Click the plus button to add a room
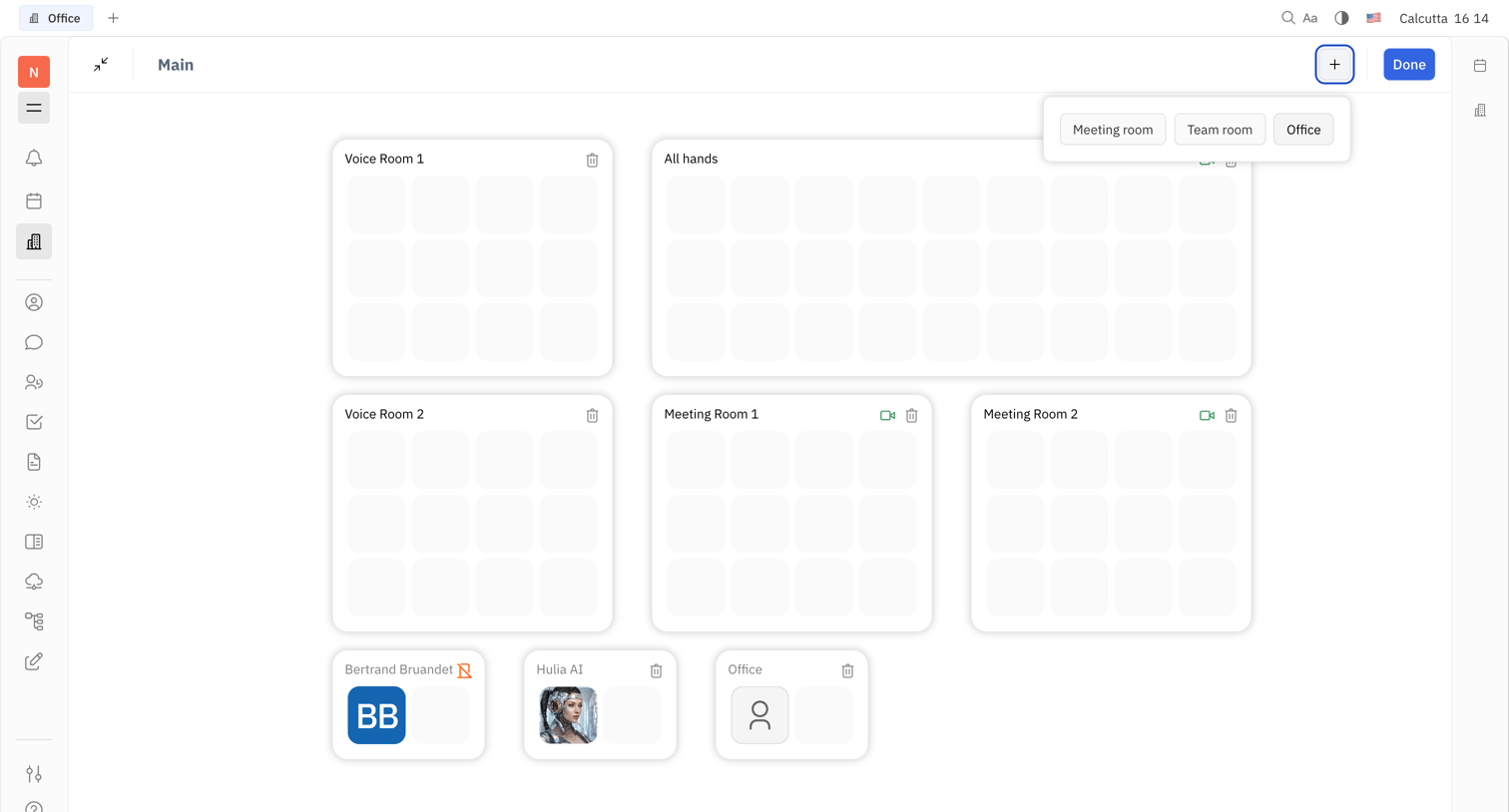This screenshot has height=812, width=1509. 1334,65
